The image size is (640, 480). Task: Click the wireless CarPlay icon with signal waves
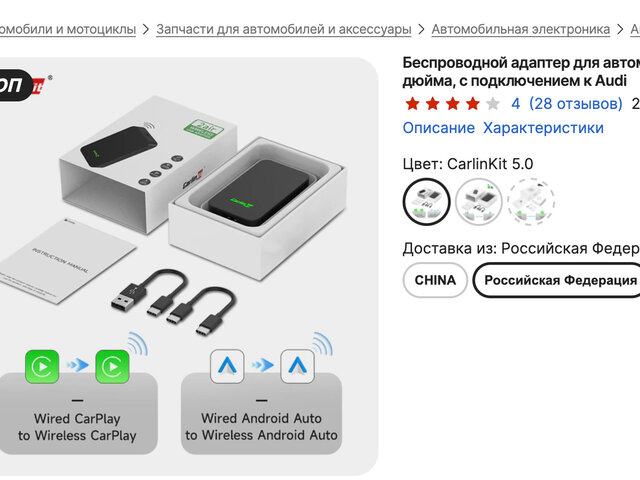[x=113, y=367]
